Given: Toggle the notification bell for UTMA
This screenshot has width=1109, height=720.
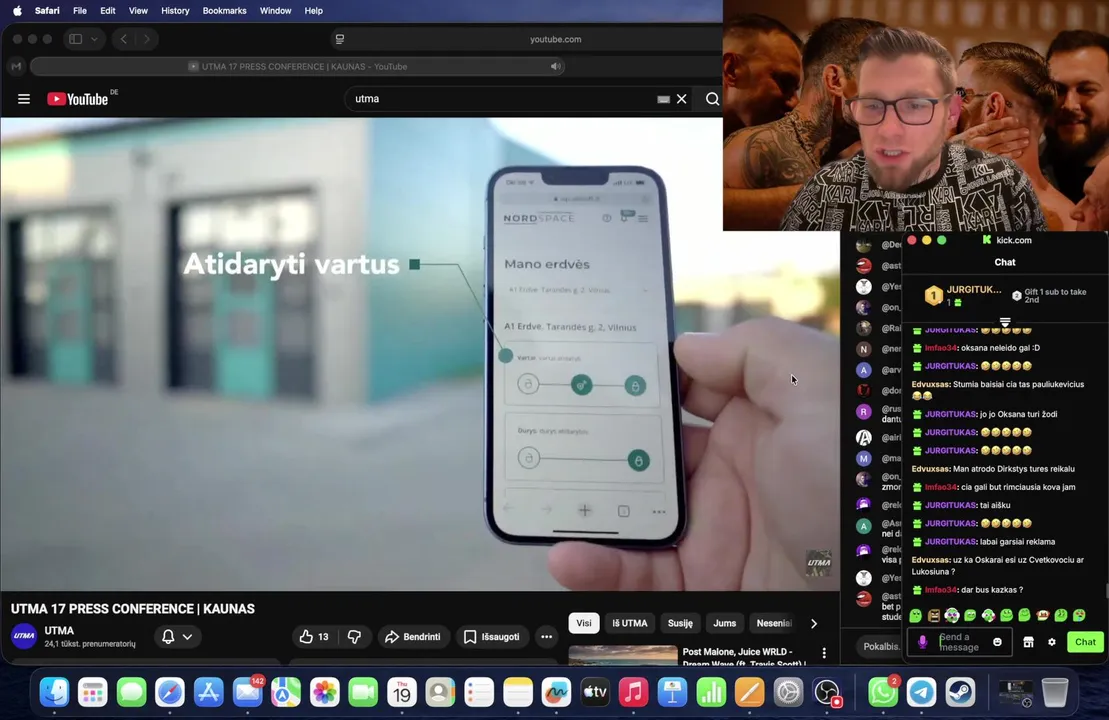Looking at the screenshot, I should click(x=168, y=637).
